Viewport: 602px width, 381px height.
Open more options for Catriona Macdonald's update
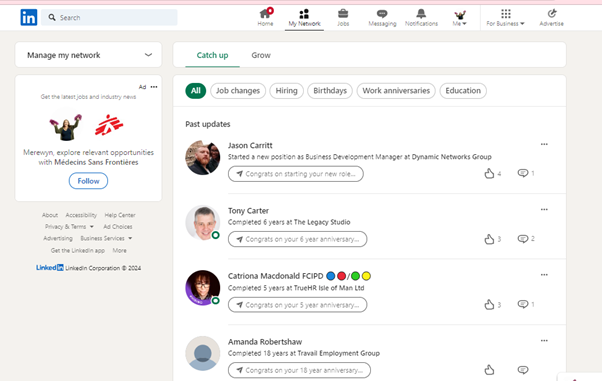pyautogui.click(x=544, y=275)
